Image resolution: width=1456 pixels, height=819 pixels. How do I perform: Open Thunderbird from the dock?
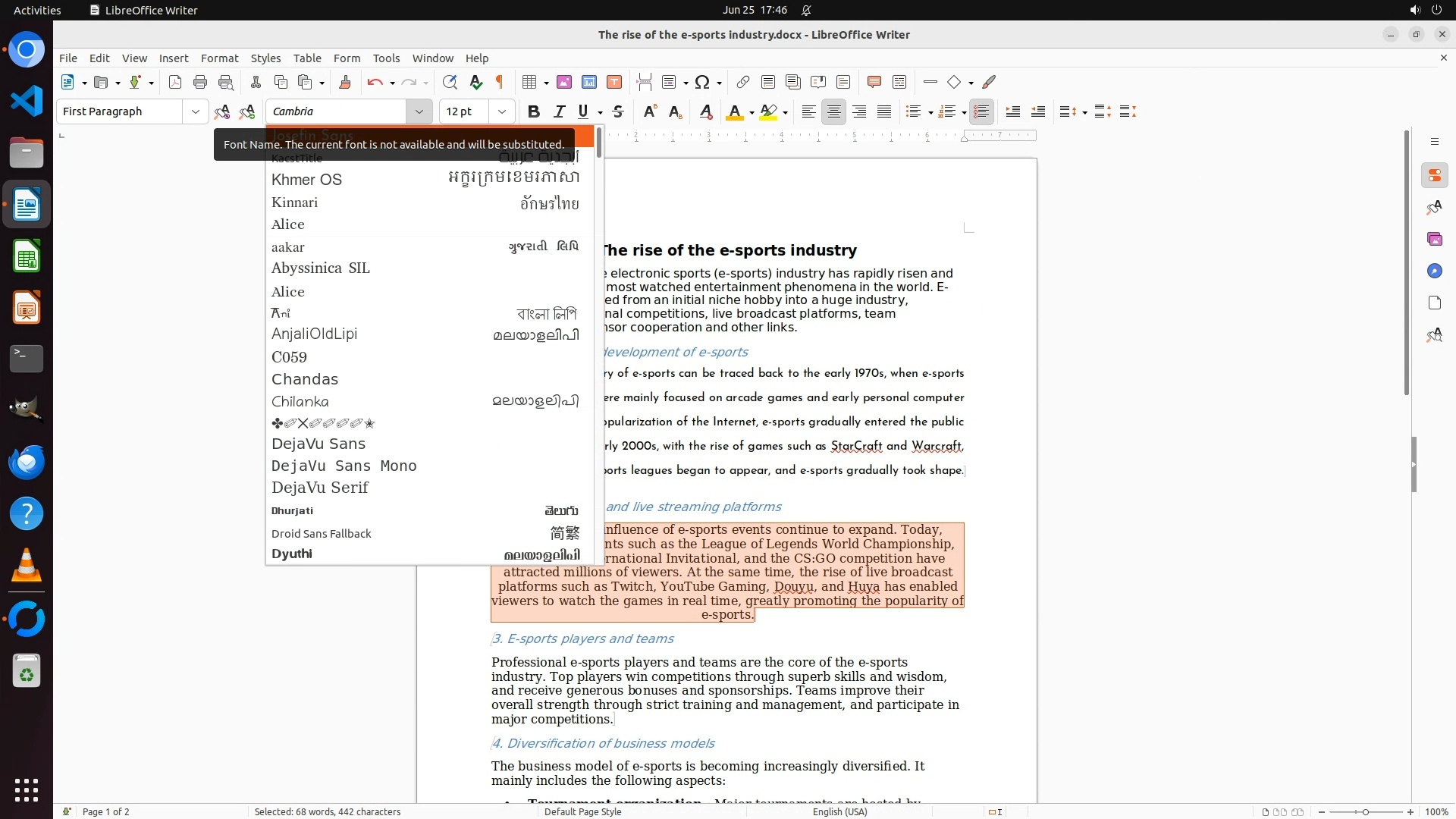pos(27,462)
